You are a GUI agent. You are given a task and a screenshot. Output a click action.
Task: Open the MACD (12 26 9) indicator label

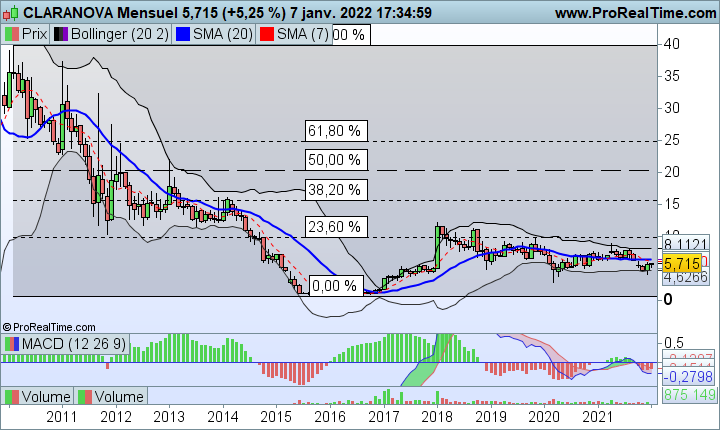73,344
